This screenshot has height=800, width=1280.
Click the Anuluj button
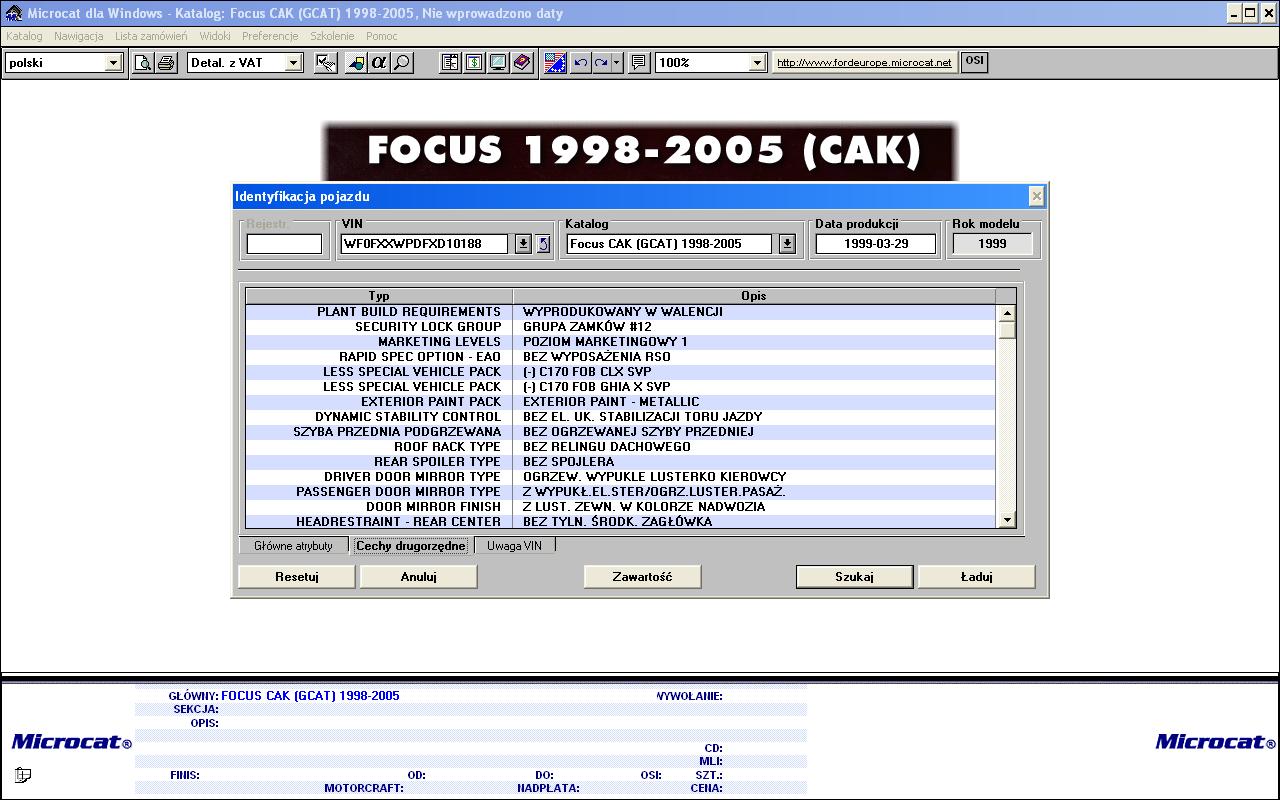419,577
